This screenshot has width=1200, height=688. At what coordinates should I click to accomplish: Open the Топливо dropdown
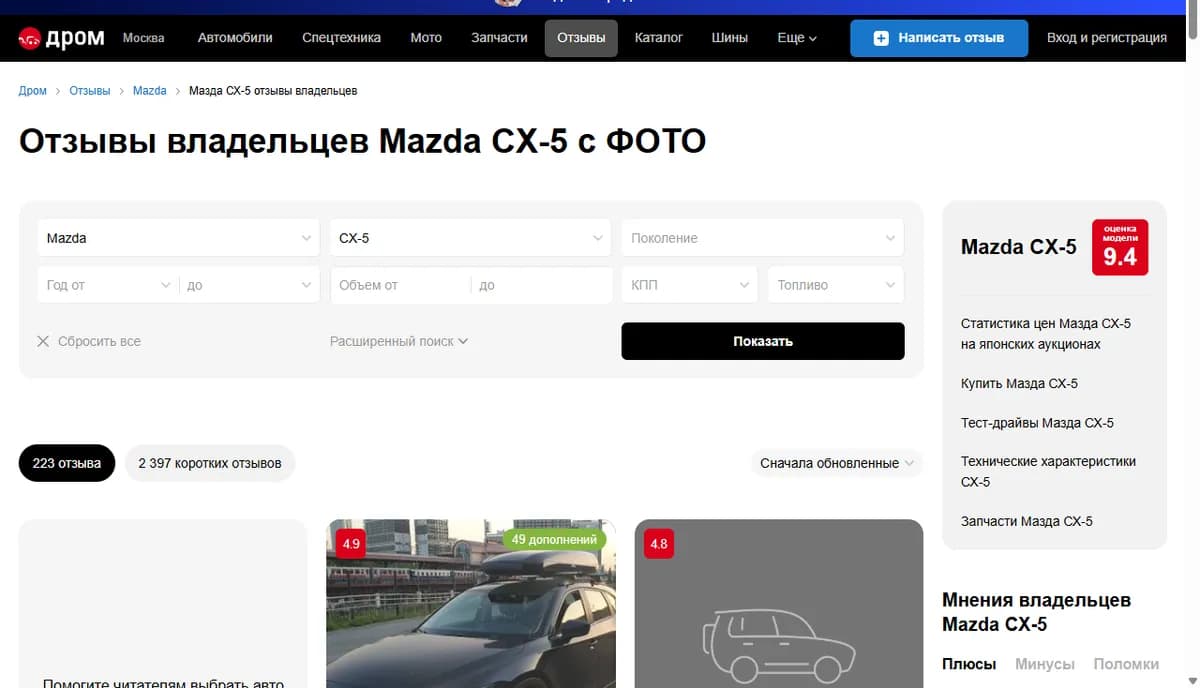(836, 285)
